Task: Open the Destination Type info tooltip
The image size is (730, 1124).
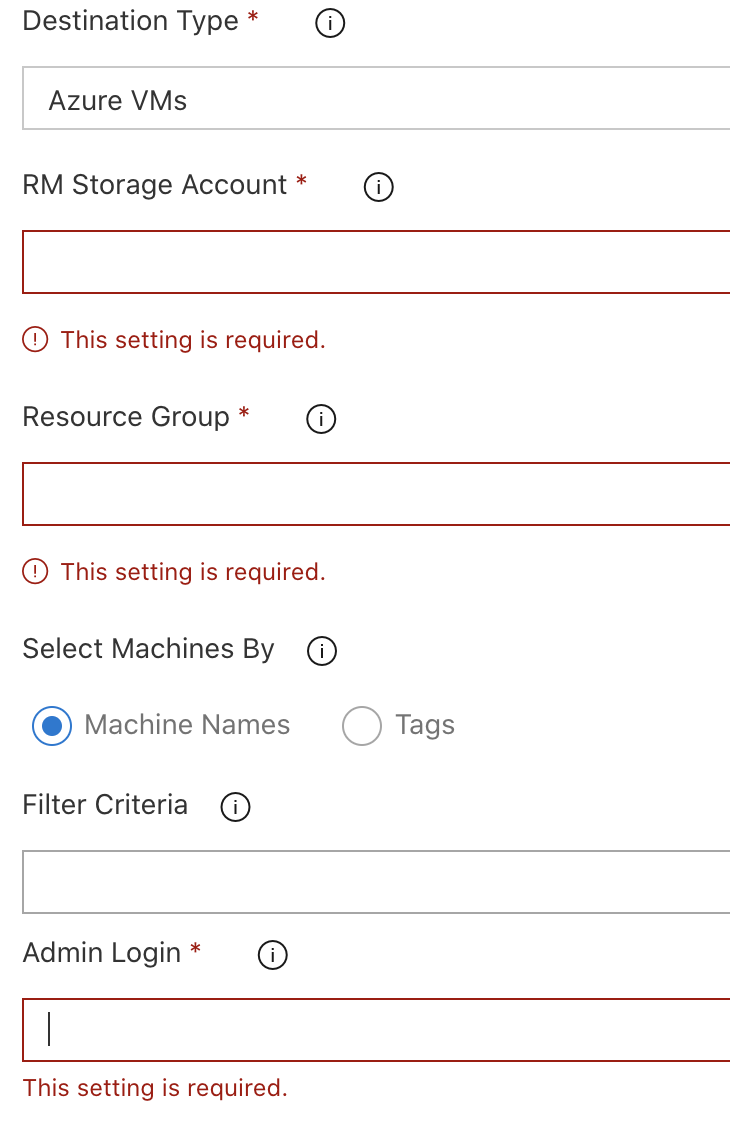Action: [329, 22]
